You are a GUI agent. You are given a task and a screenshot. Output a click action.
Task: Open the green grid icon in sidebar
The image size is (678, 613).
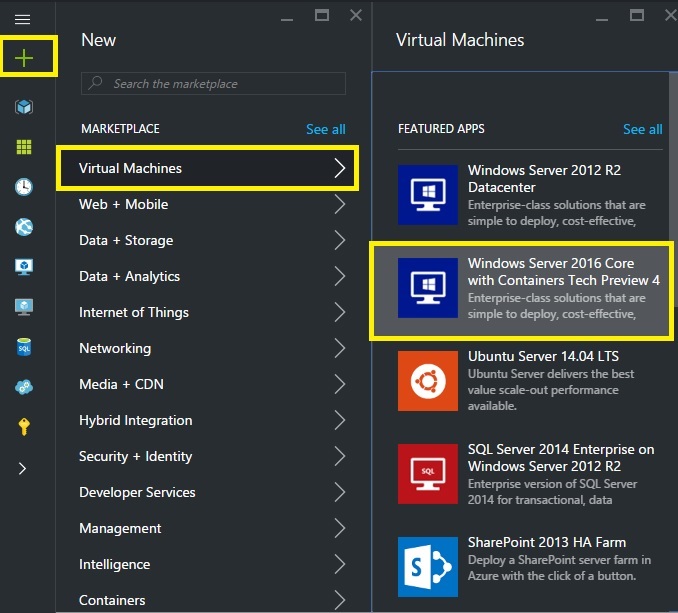23,147
